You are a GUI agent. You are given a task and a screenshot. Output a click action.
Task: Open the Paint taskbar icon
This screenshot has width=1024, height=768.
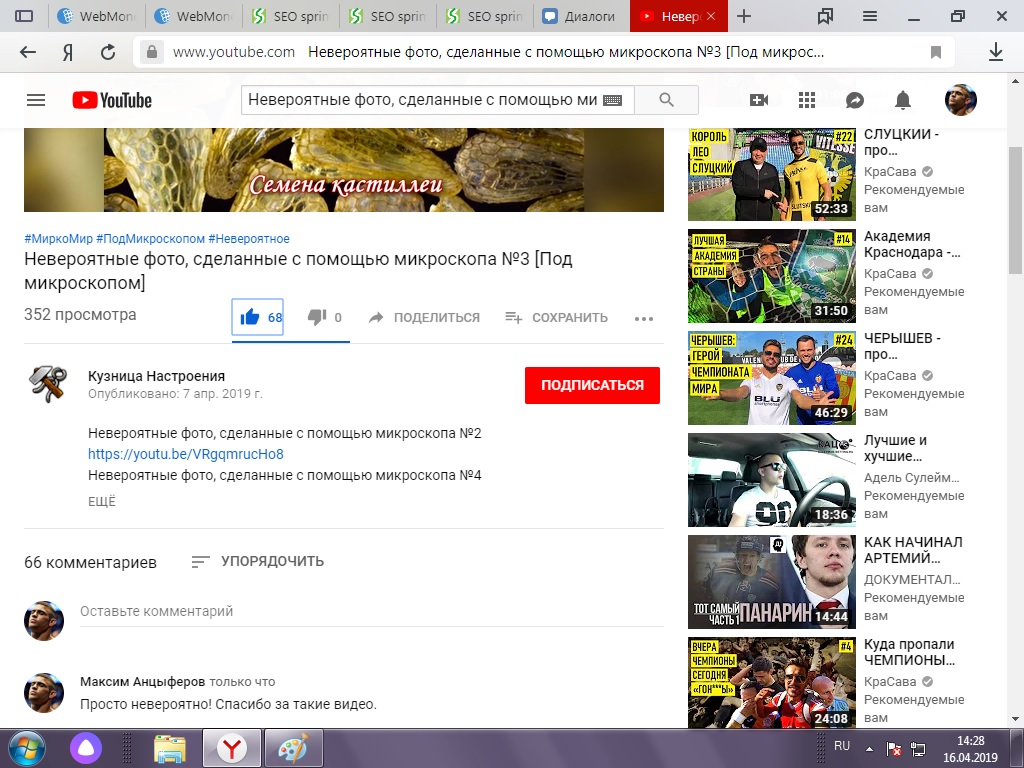click(293, 748)
